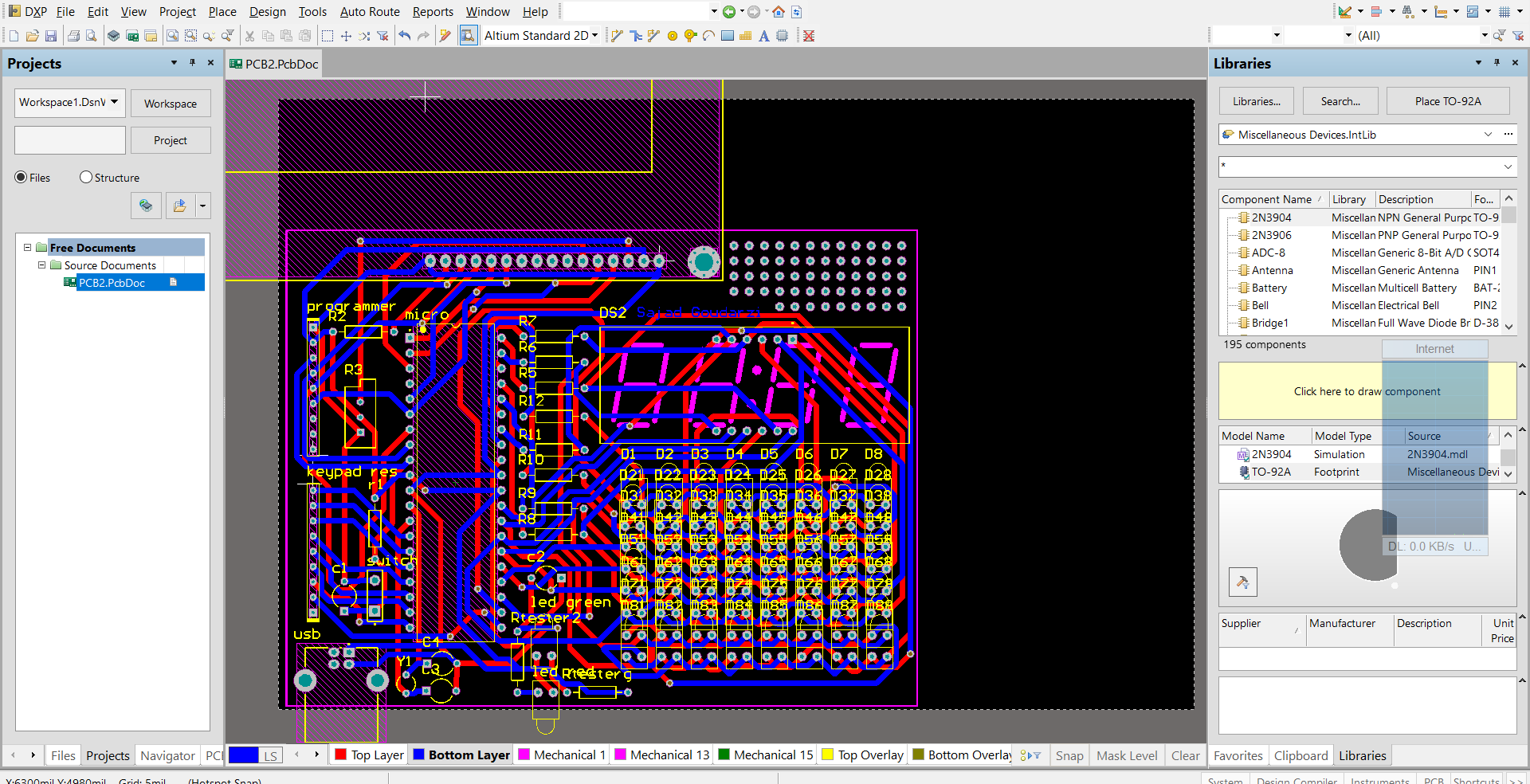Click the Mechanical 15 green color swatch
The width and height of the screenshot is (1530, 784).
pos(724,755)
